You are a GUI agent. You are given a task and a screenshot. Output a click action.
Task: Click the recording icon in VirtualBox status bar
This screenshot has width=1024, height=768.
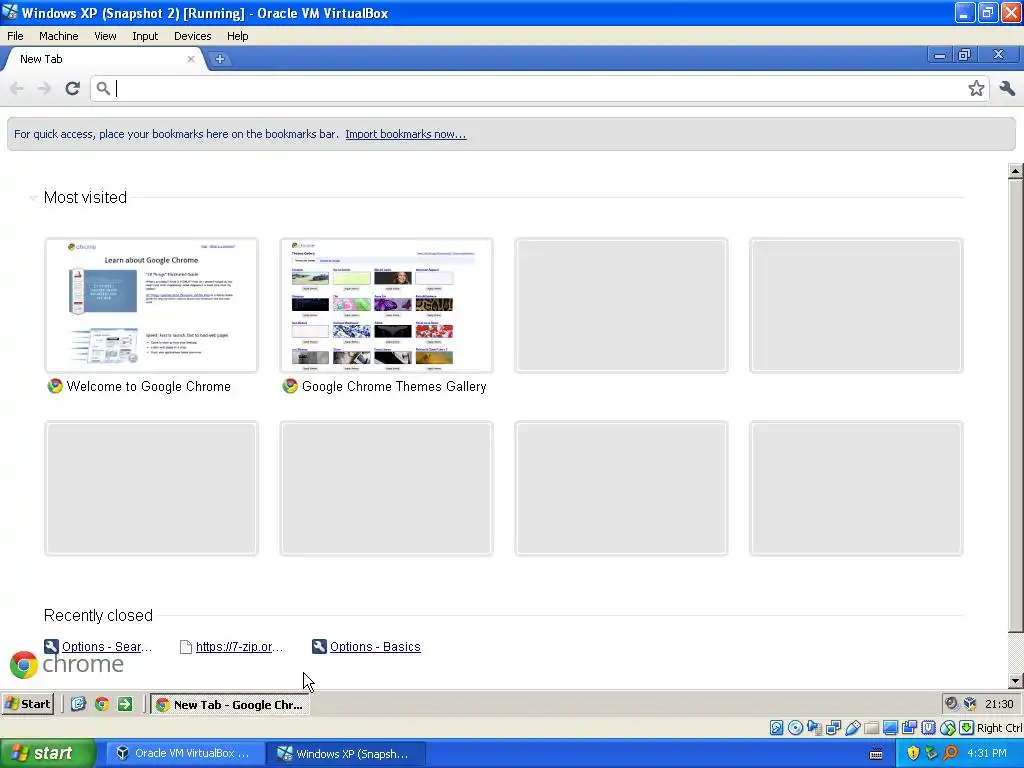pyautogui.click(x=909, y=728)
